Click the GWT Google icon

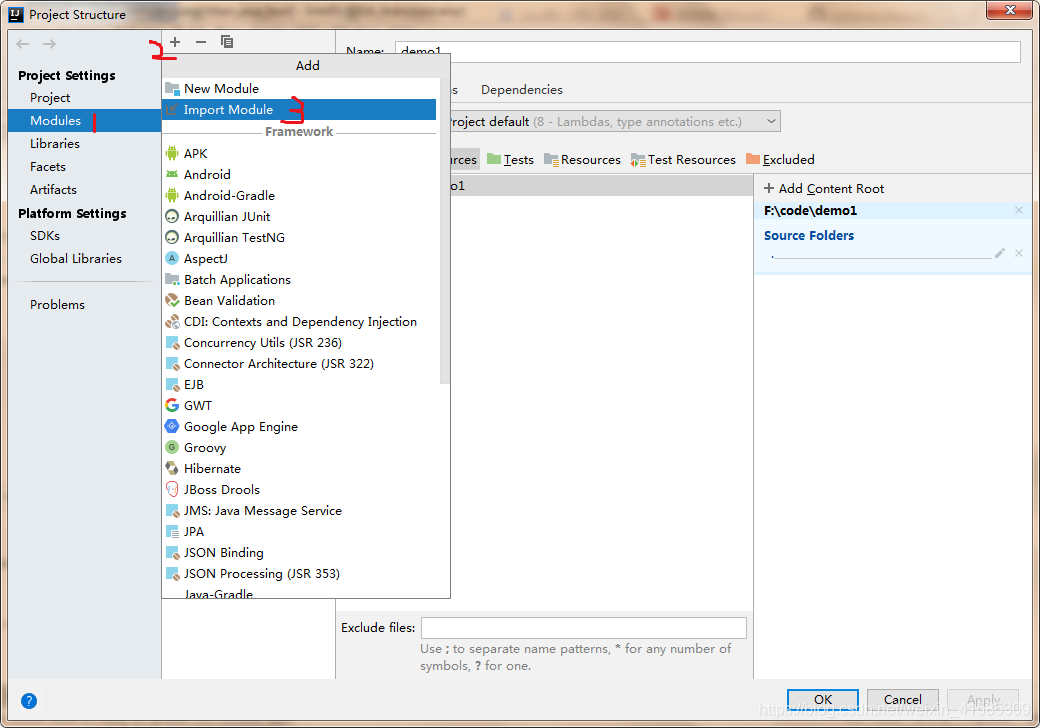point(172,405)
